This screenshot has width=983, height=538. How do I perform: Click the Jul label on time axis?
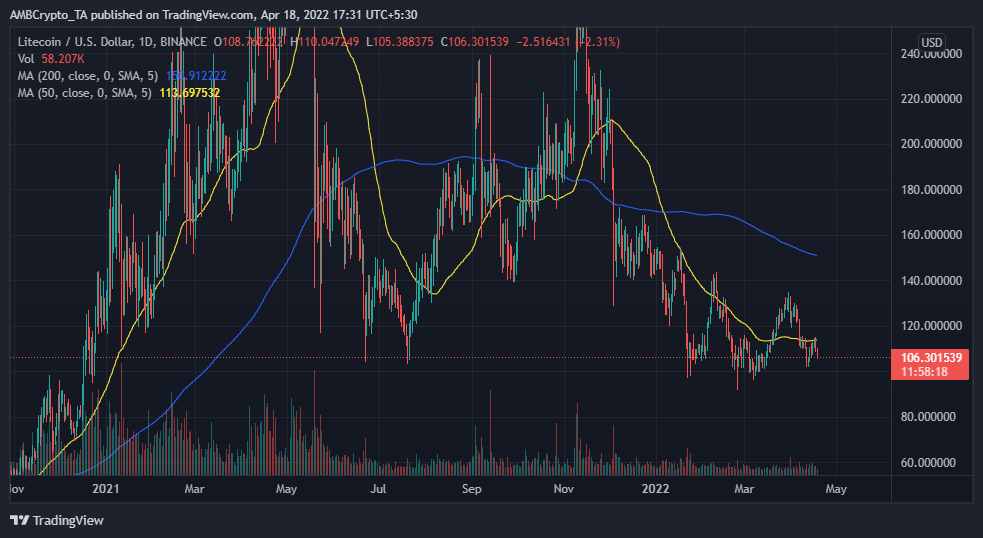(x=379, y=490)
